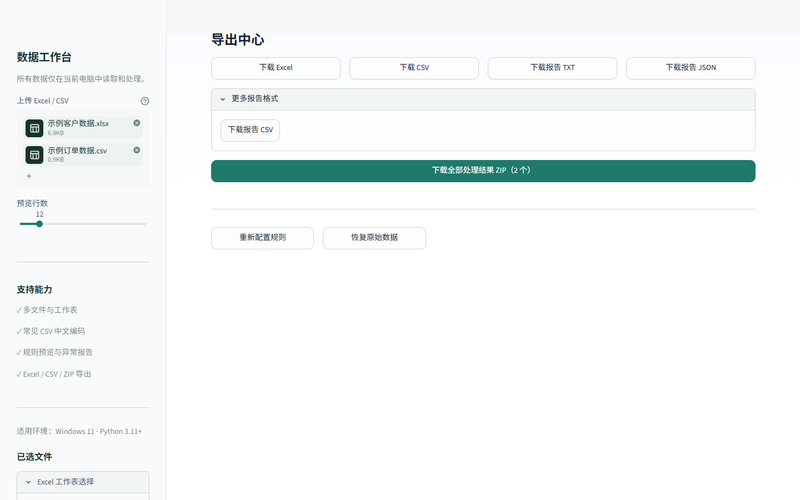Image resolution: width=800 pixels, height=500 pixels.
Task: Click the Windows 11 · Python 3.11+ text
Action: pyautogui.click(x=98, y=432)
